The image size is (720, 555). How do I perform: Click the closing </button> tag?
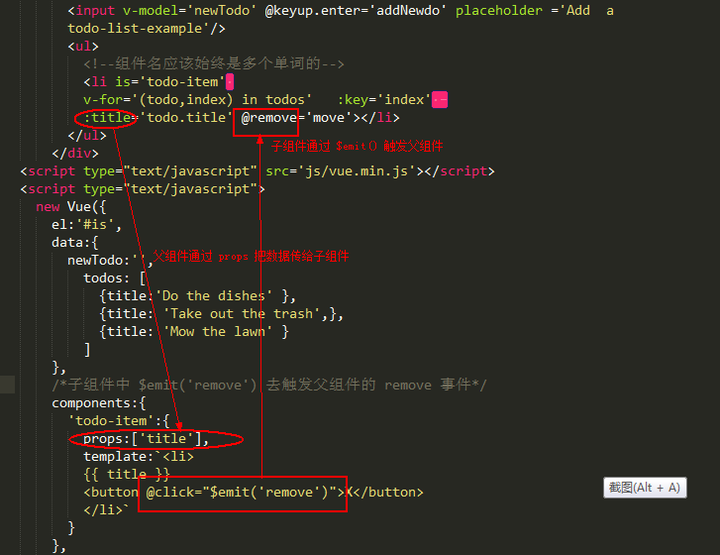(388, 492)
